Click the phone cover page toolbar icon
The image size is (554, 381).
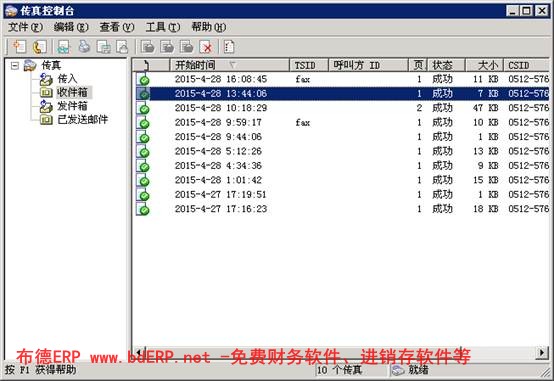[39, 47]
